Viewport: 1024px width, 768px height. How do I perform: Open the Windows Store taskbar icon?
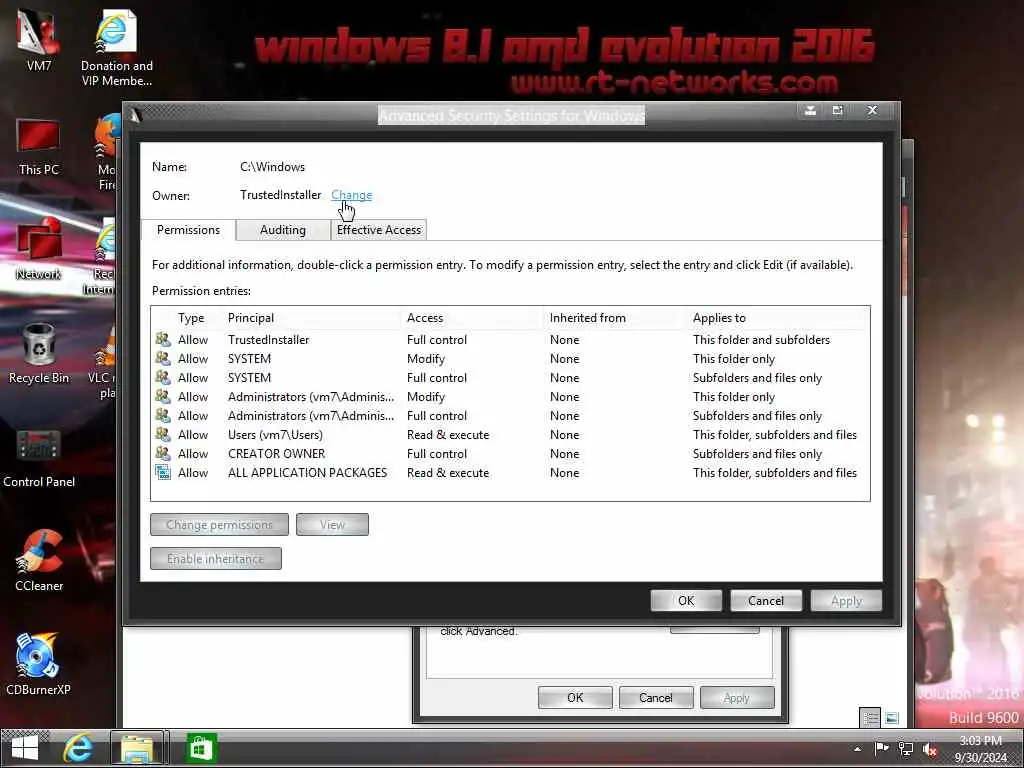coord(200,748)
